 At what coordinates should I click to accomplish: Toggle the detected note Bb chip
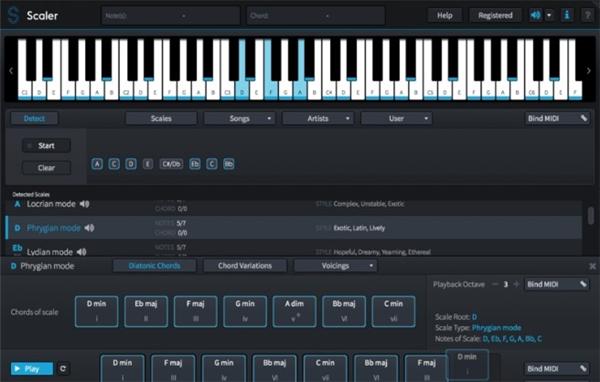click(x=228, y=164)
